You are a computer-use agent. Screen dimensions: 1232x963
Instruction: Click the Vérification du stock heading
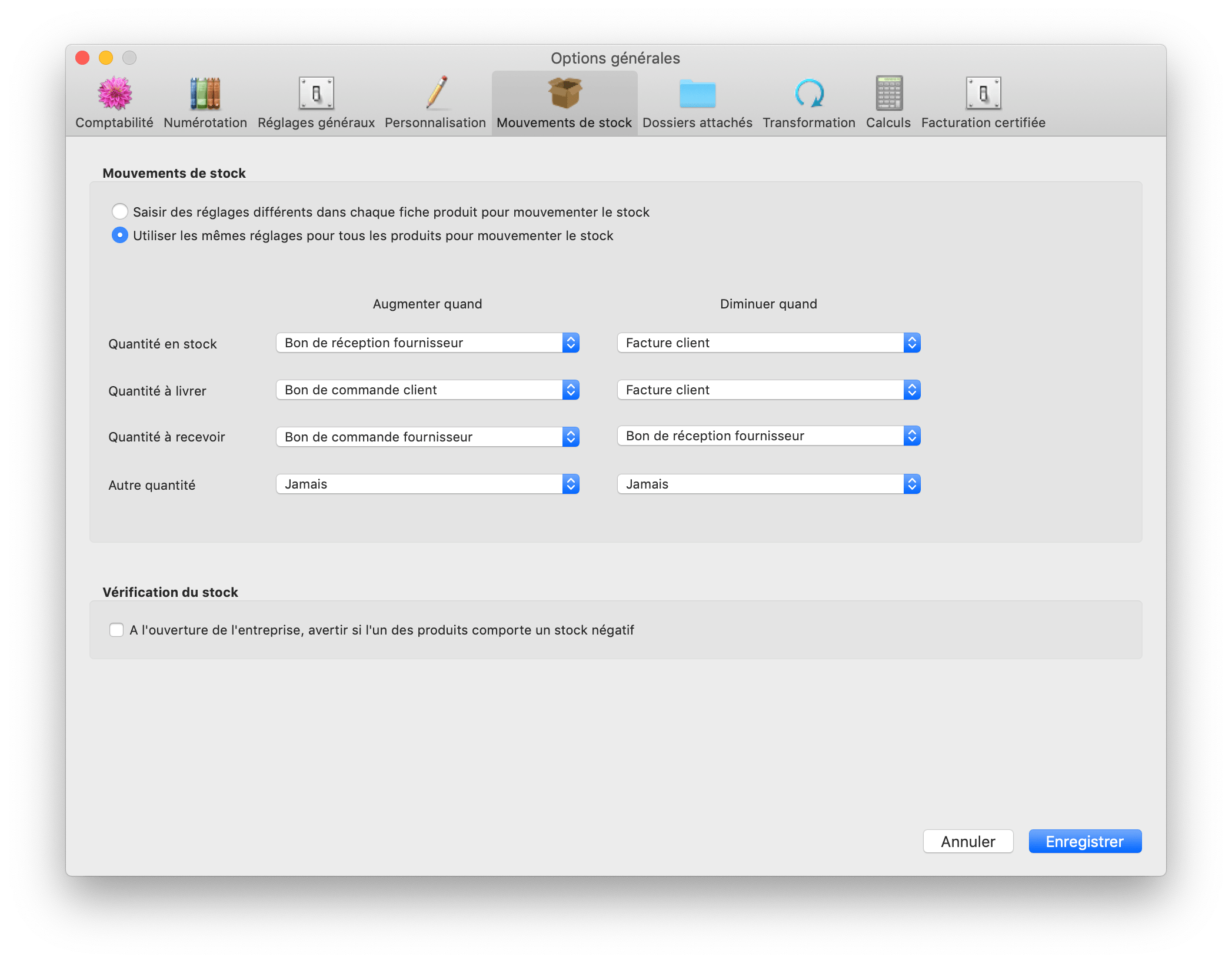coord(170,592)
